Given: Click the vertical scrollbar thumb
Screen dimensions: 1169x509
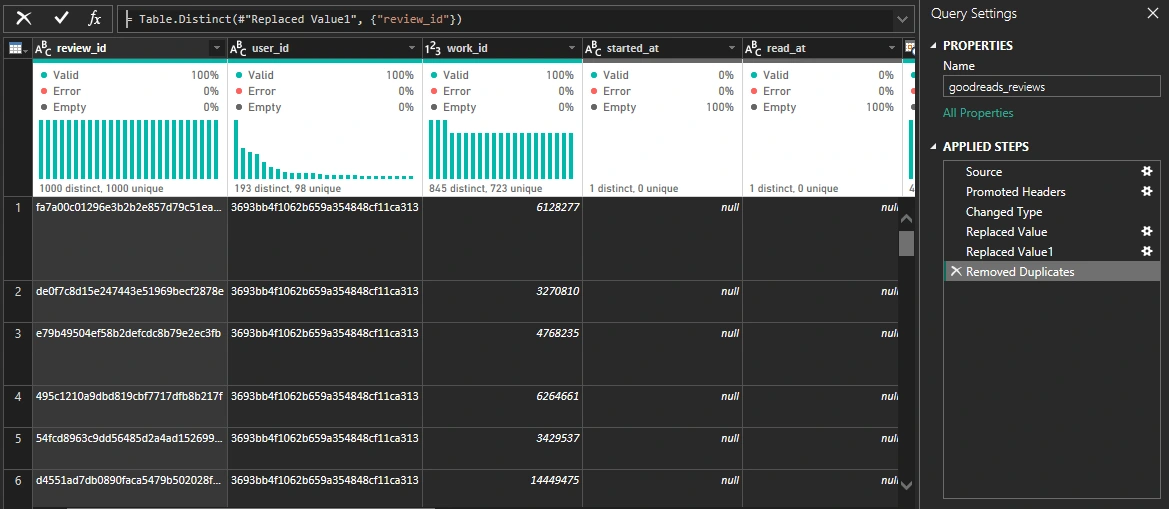Looking at the screenshot, I should coord(906,243).
